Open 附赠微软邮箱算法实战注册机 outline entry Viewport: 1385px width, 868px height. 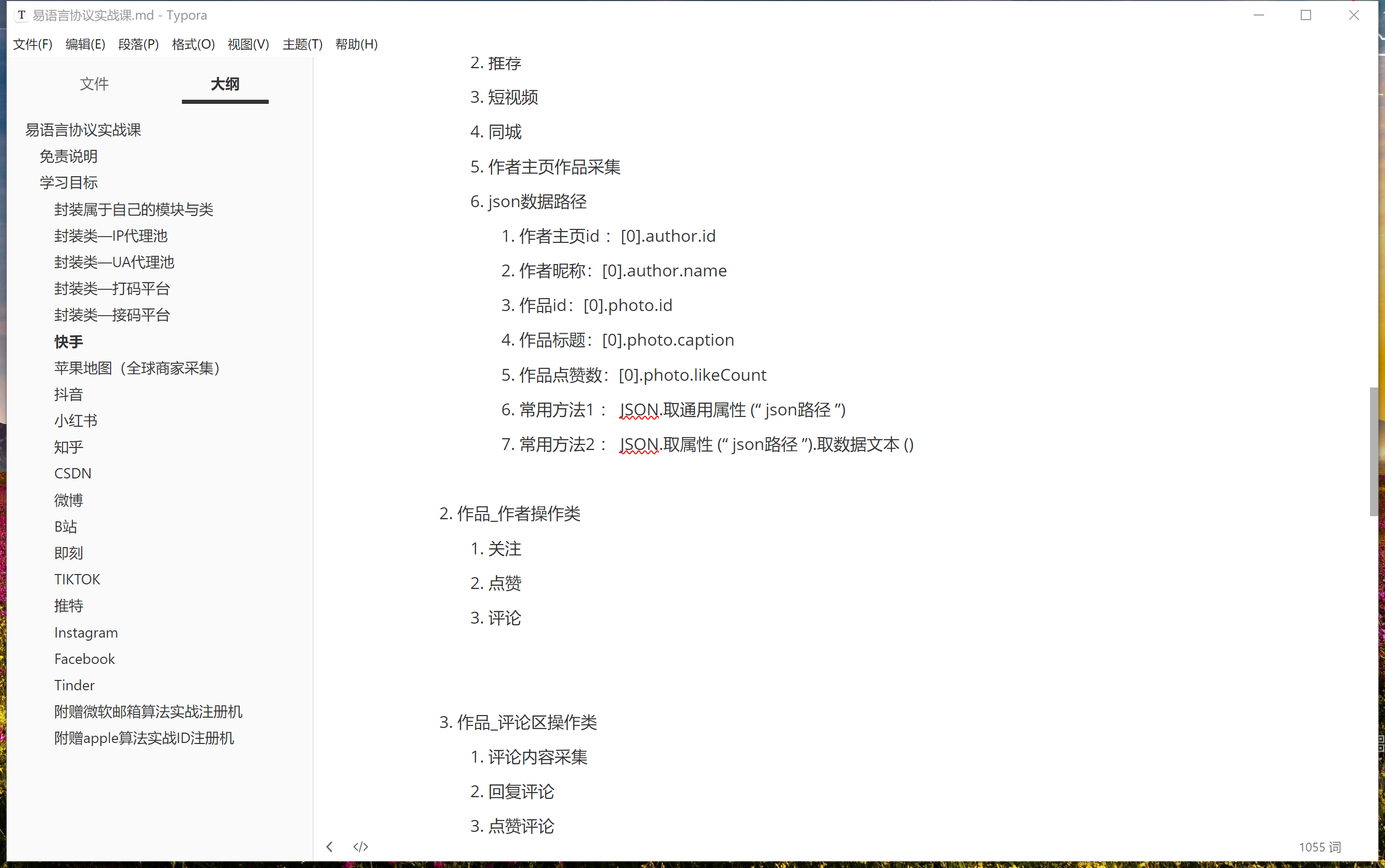[x=148, y=712]
